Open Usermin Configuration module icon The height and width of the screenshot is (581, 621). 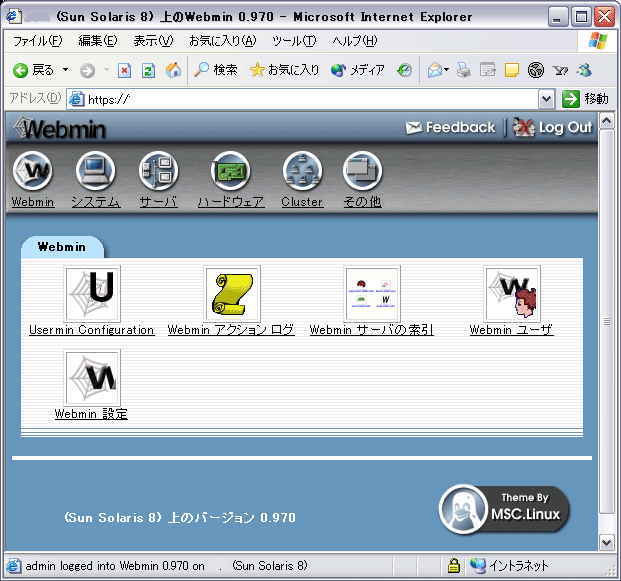pos(92,293)
